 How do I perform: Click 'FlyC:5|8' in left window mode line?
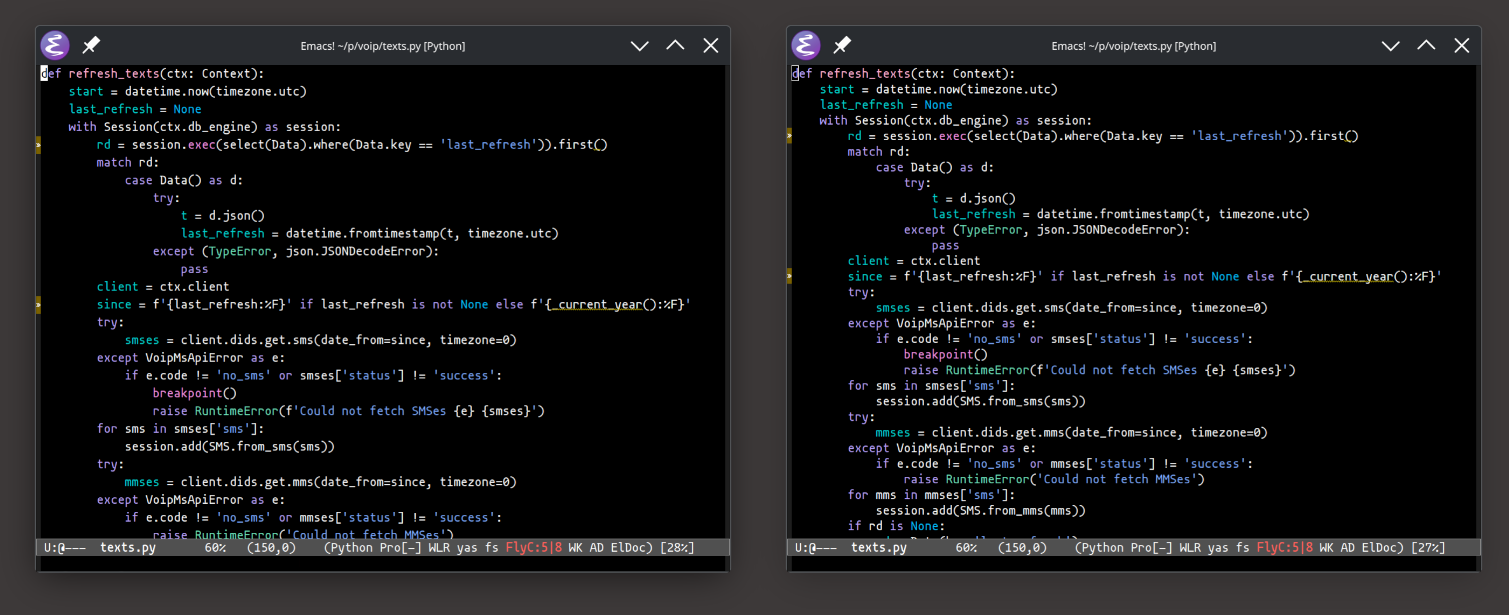(534, 548)
